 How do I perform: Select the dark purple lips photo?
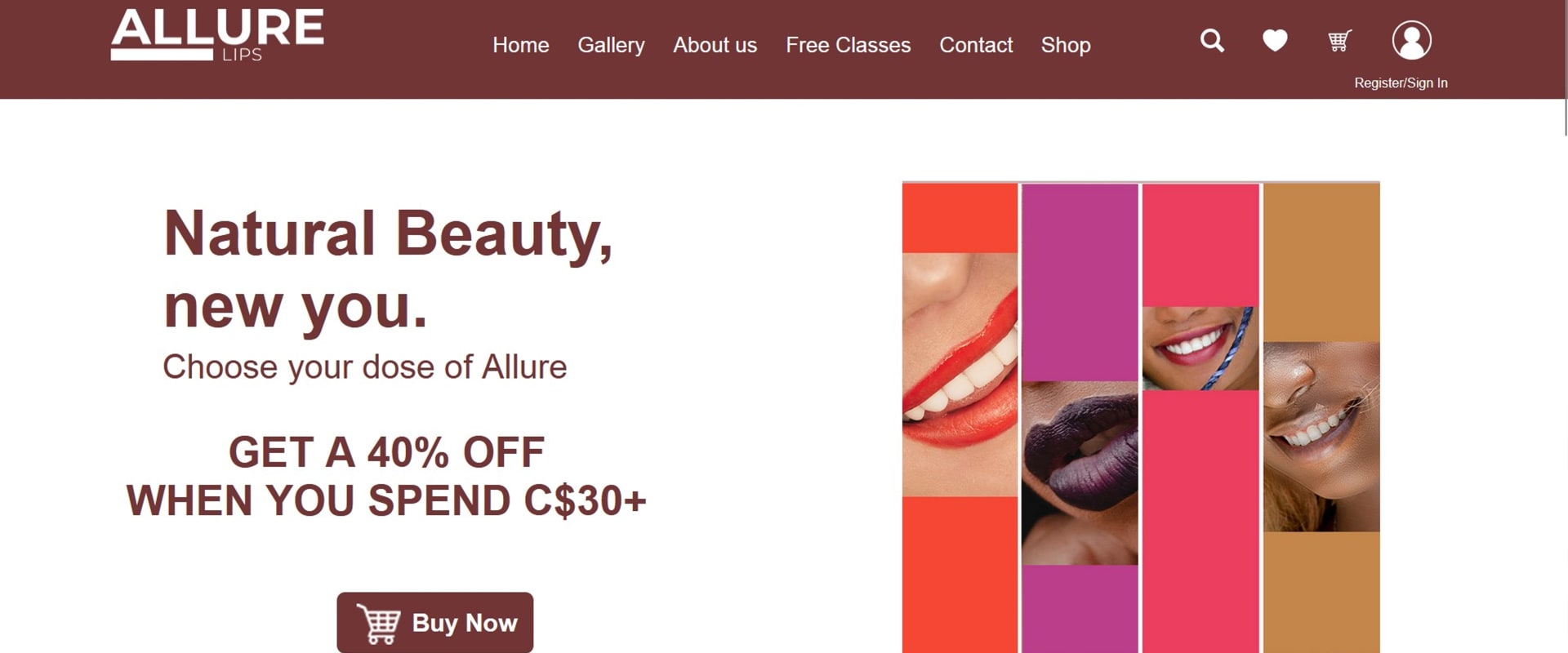pos(1080,473)
